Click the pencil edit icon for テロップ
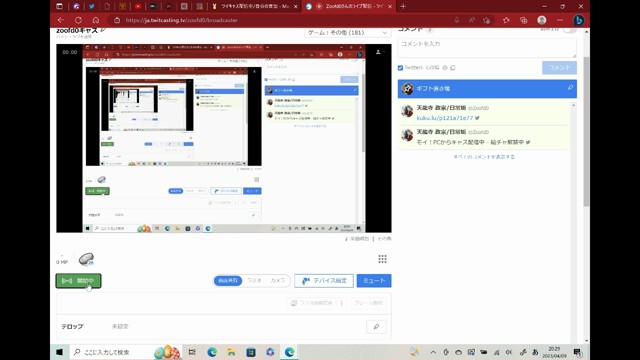 click(x=376, y=327)
